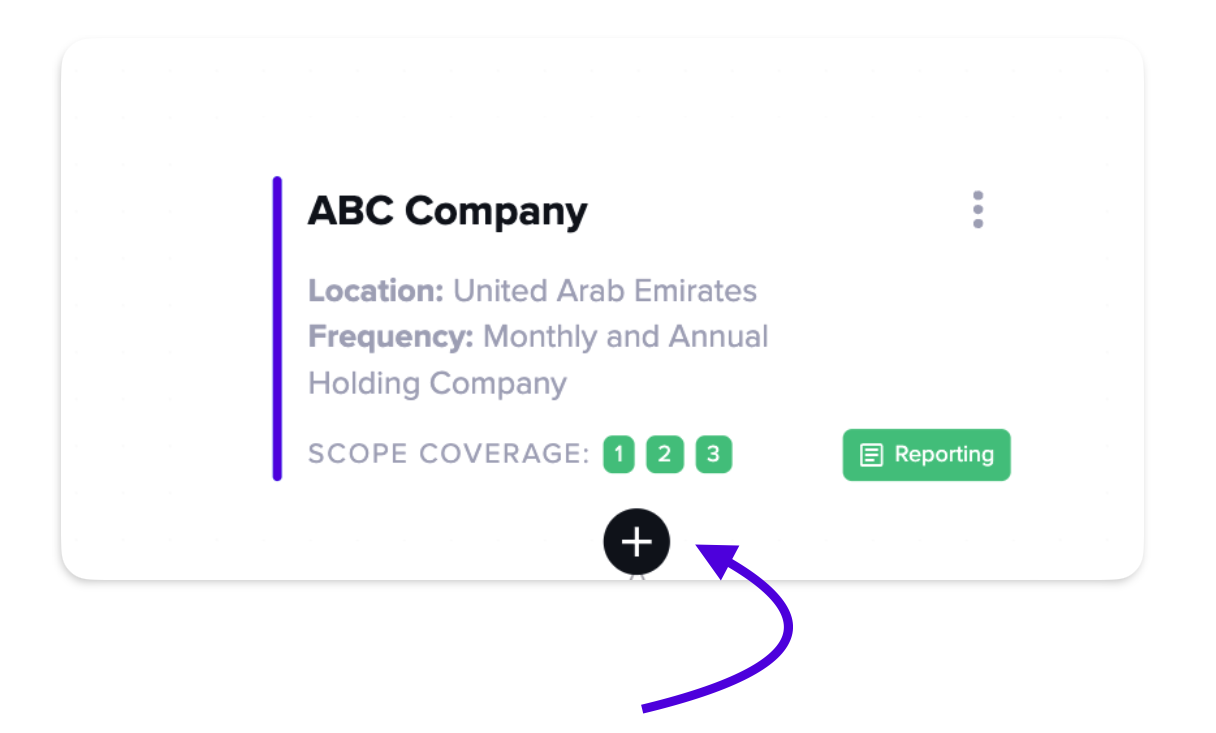Screen dimensions: 1216x733
Task: Click the bold Frequency label
Action: tap(391, 337)
